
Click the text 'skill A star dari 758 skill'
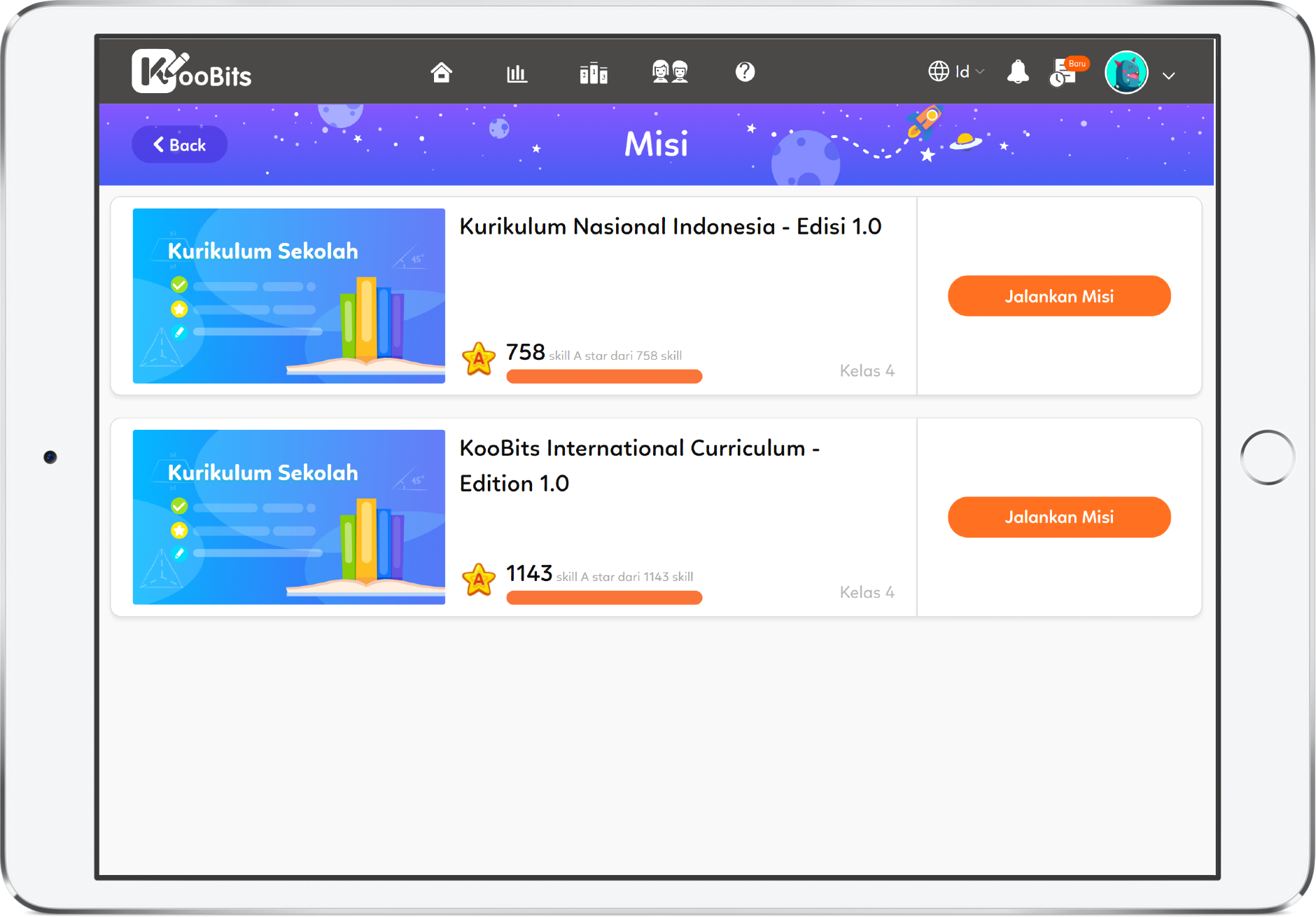pyautogui.click(x=615, y=356)
